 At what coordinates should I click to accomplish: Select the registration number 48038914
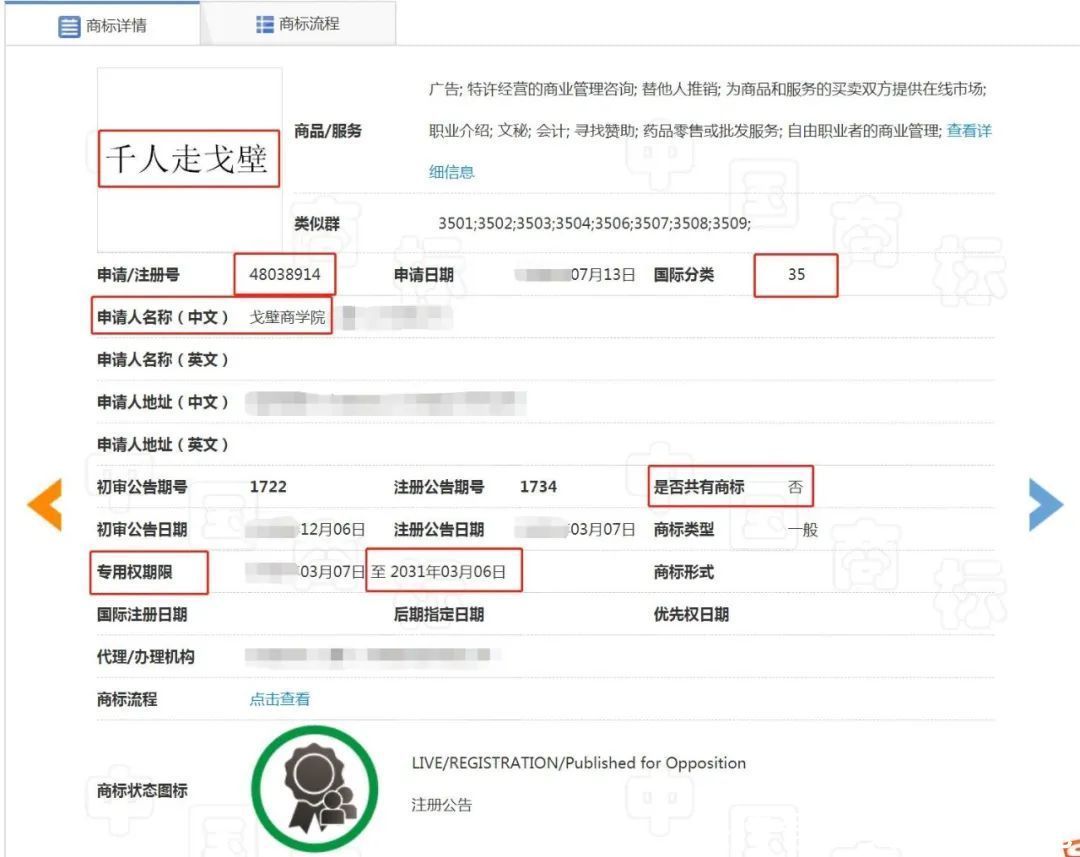286,274
